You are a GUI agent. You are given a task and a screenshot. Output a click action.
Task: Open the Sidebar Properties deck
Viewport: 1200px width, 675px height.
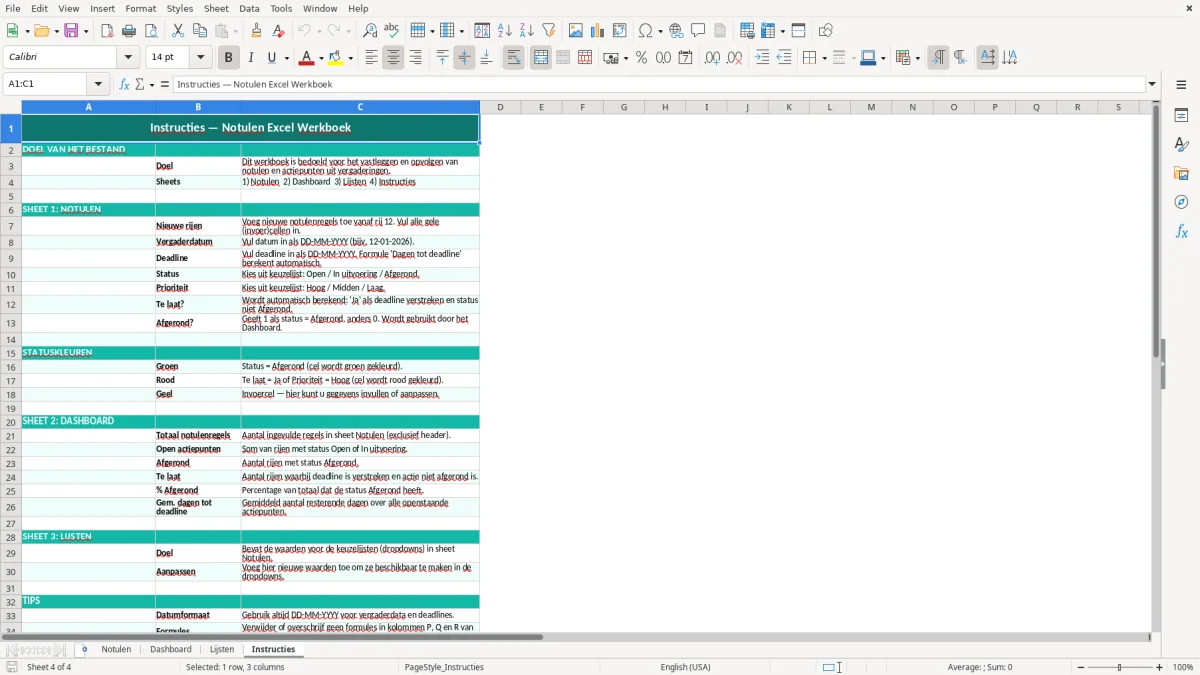click(x=1181, y=115)
